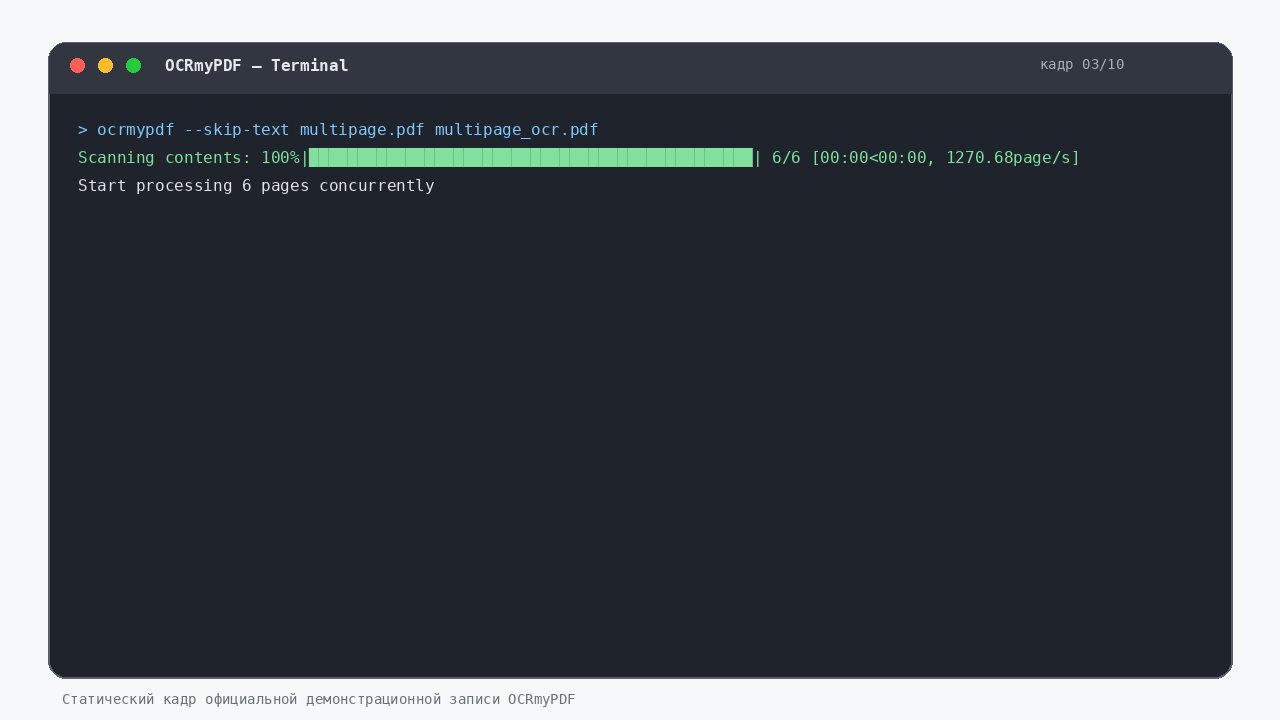Viewport: 1280px width, 720px height.
Task: Click the "Scanning contents: 100%" label
Action: (189, 158)
